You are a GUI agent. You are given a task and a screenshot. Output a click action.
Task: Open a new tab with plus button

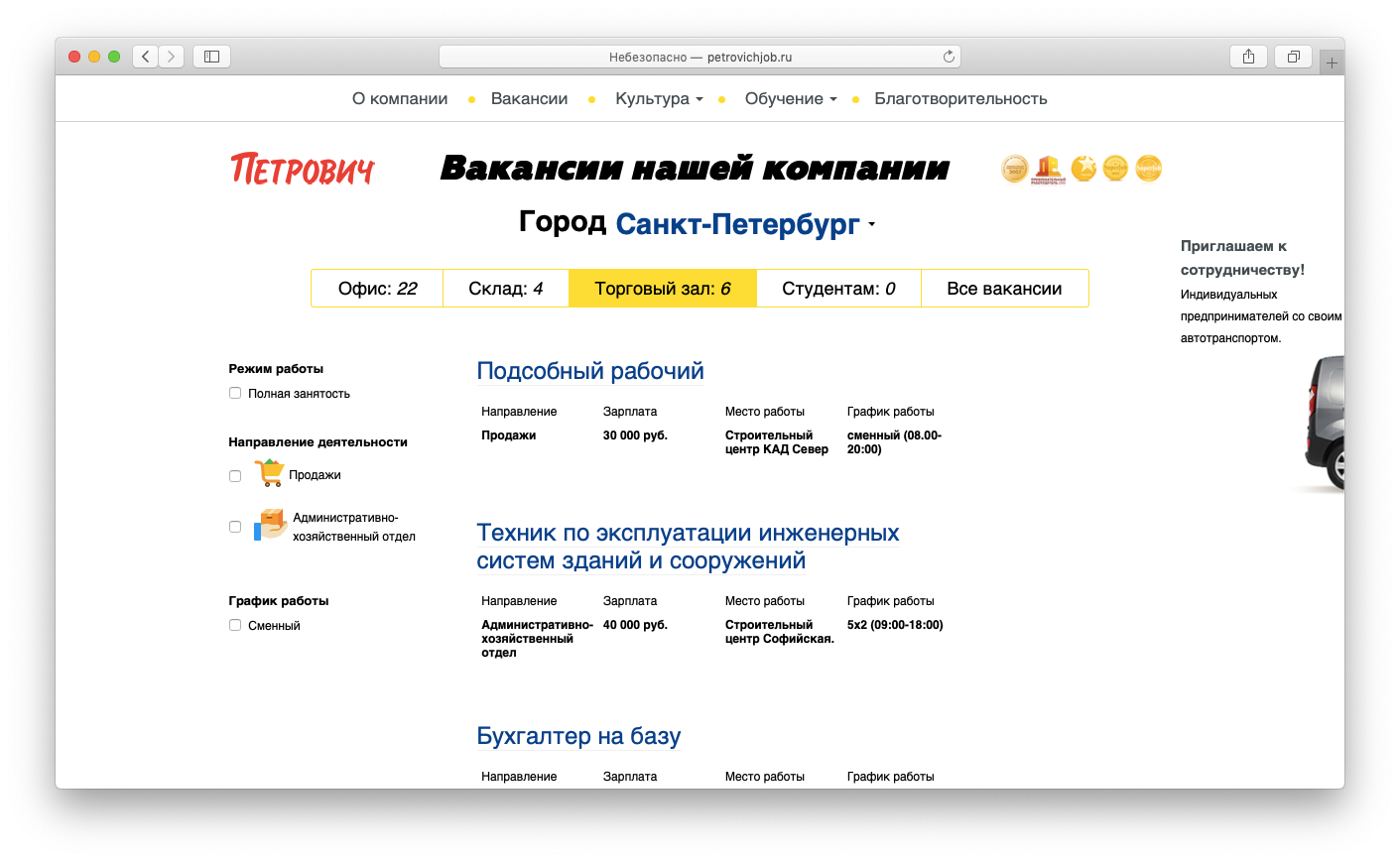click(x=1332, y=62)
